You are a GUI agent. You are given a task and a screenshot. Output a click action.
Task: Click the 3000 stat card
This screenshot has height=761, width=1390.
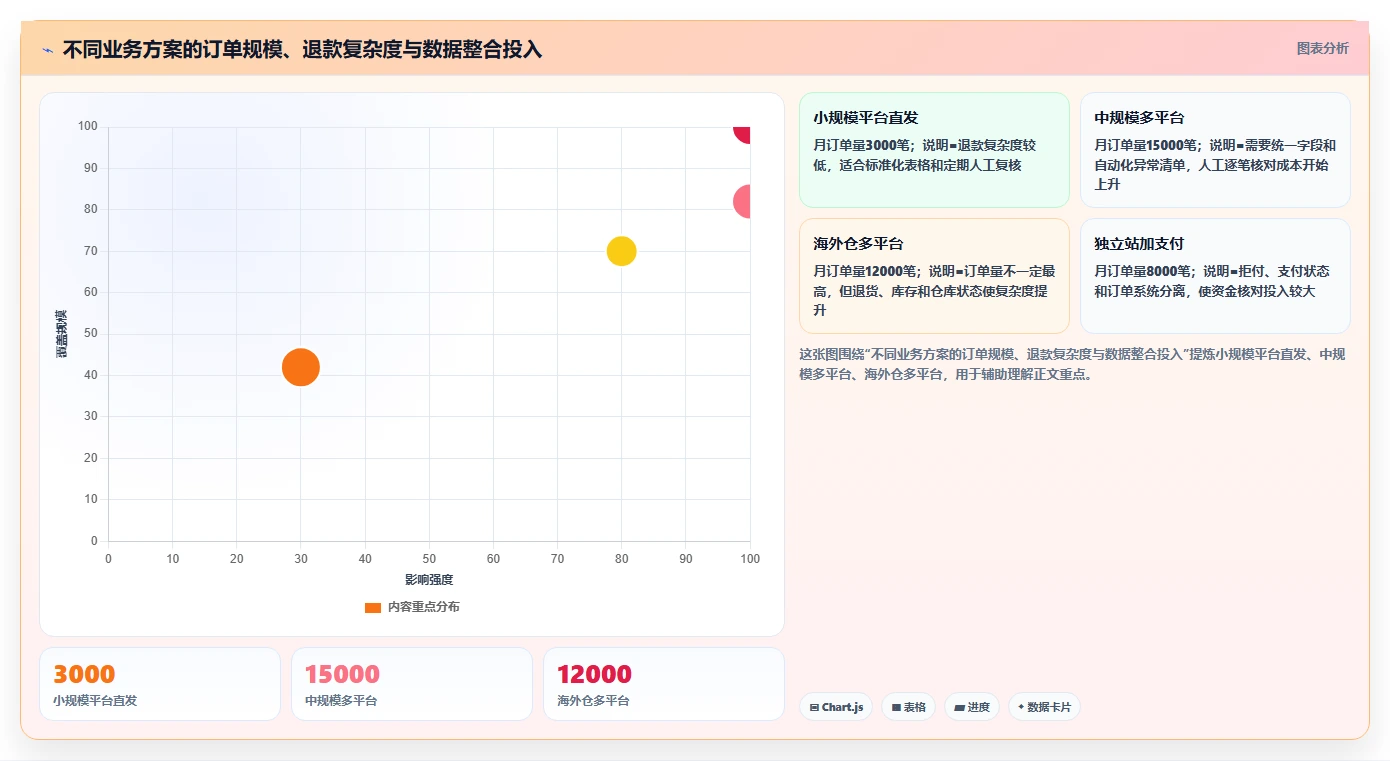pos(160,684)
